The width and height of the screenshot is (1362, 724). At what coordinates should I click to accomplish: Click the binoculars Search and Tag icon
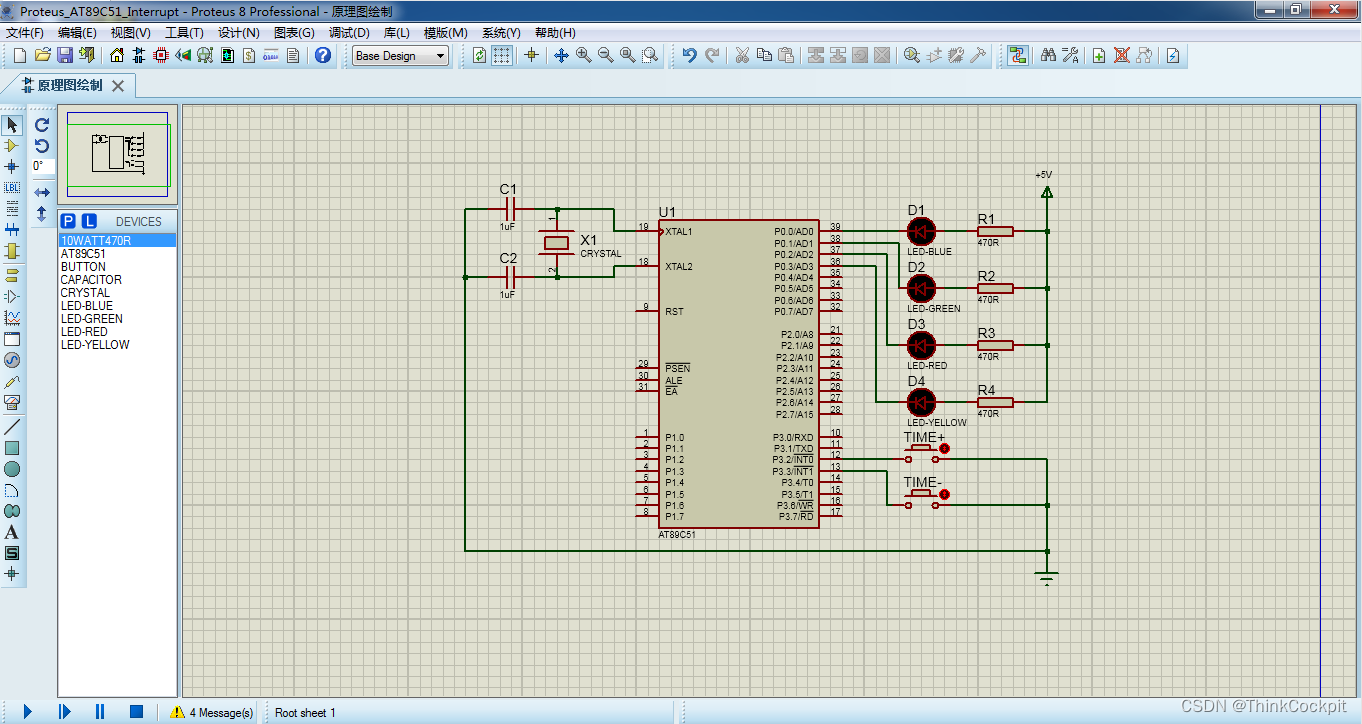(1048, 55)
